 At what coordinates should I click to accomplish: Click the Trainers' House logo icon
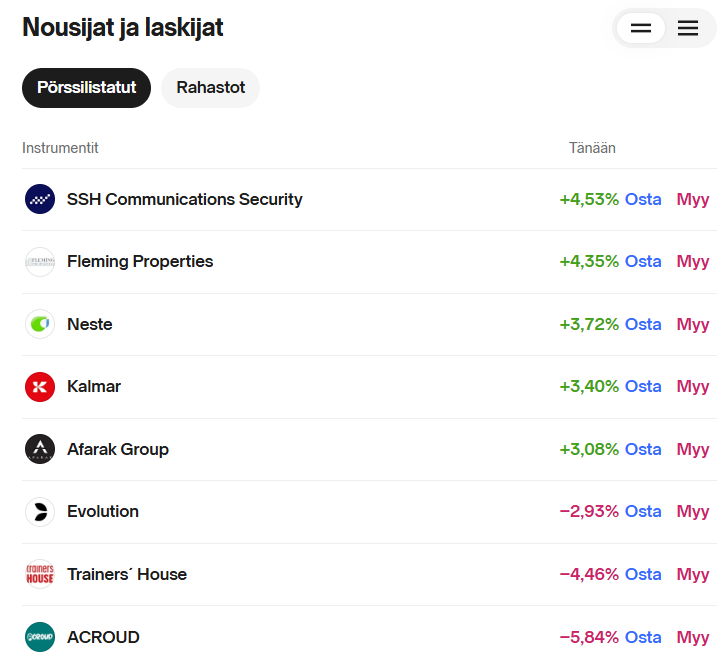(40, 574)
